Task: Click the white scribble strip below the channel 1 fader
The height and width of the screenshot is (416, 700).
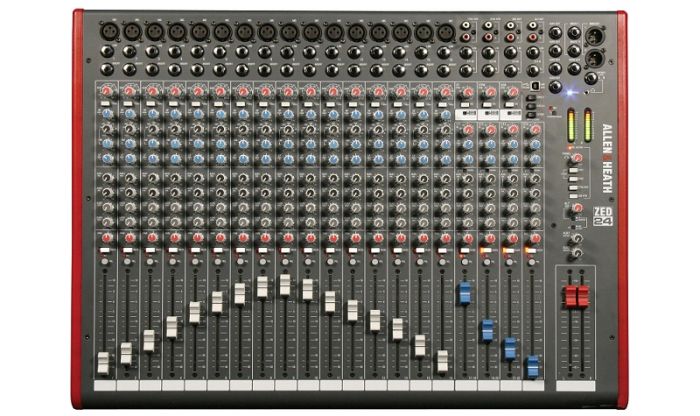Action: (x=105, y=386)
